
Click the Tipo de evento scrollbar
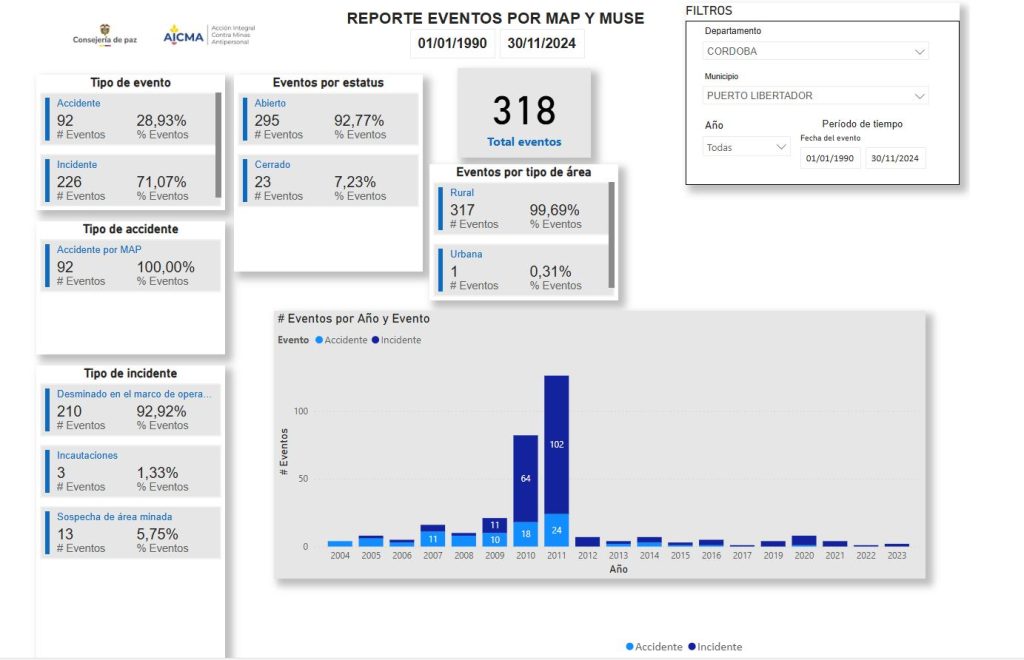click(218, 145)
